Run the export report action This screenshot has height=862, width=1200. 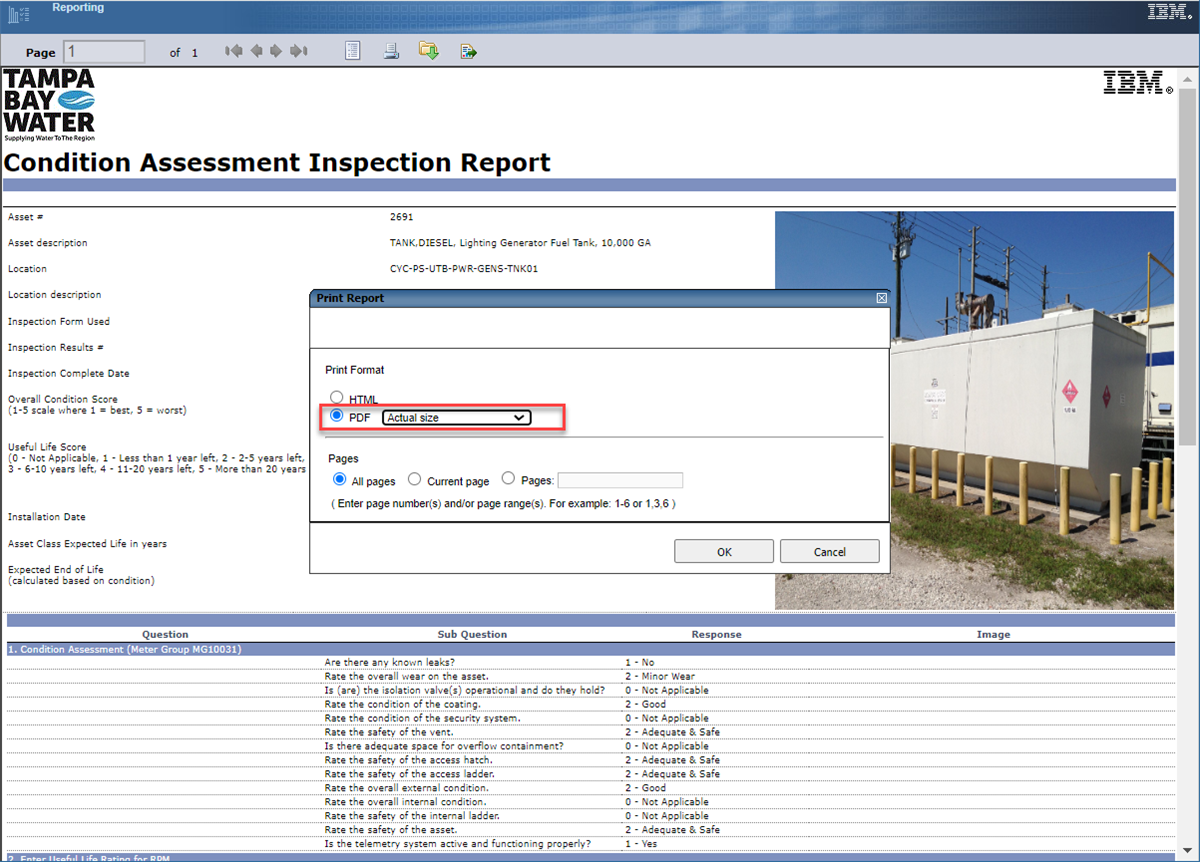click(x=468, y=50)
